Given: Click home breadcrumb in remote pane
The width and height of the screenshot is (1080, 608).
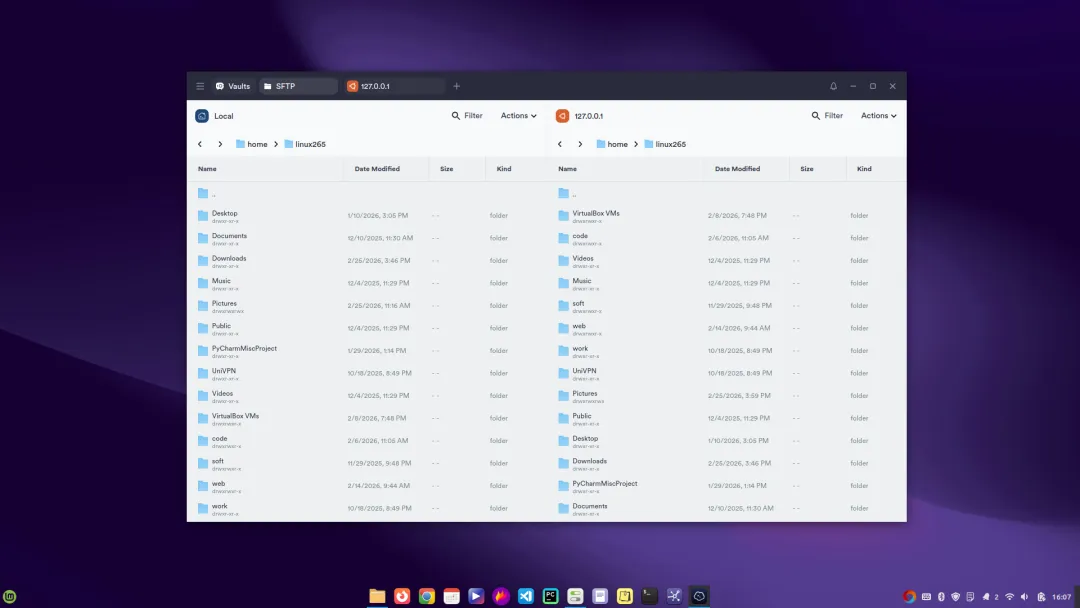Looking at the screenshot, I should point(612,144).
